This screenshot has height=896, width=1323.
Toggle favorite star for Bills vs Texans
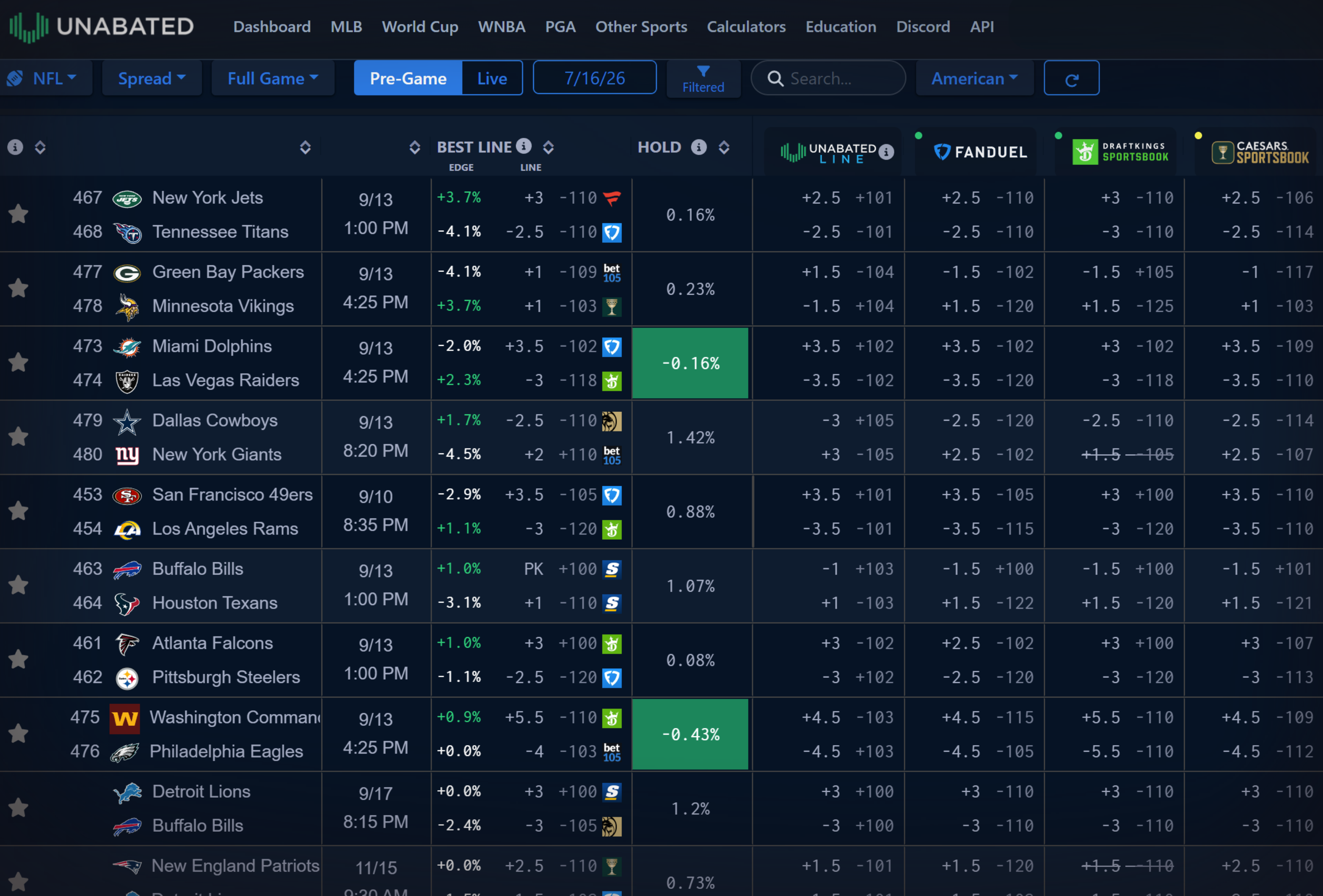pyautogui.click(x=18, y=585)
